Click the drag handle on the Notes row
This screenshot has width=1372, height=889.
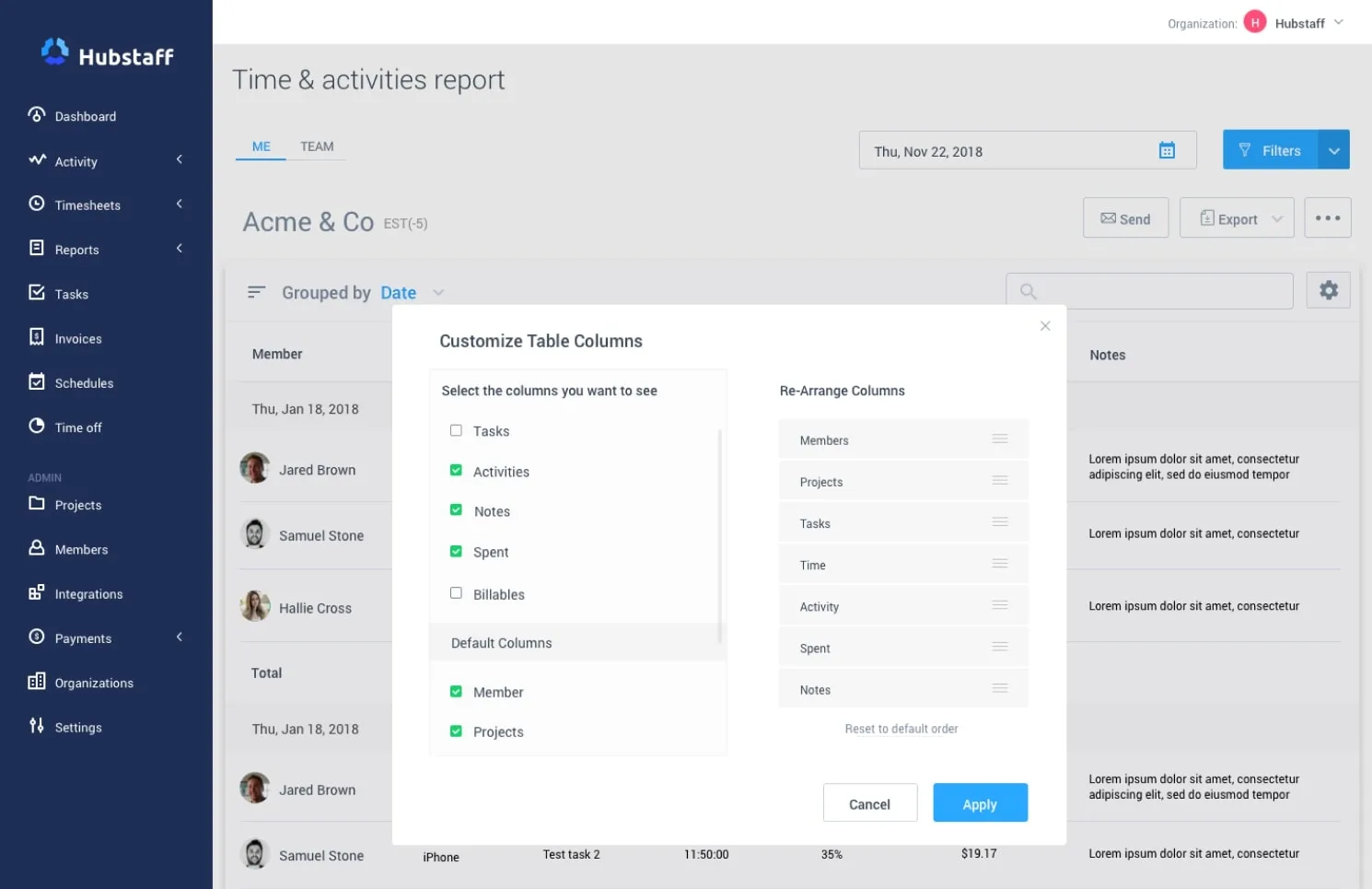[x=999, y=689]
